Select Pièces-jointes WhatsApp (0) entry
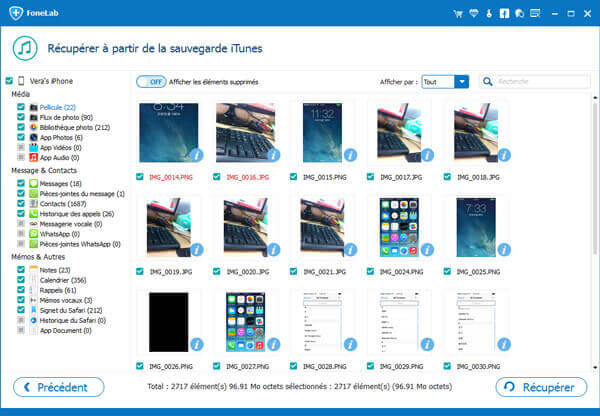600x416 pixels. click(80, 244)
